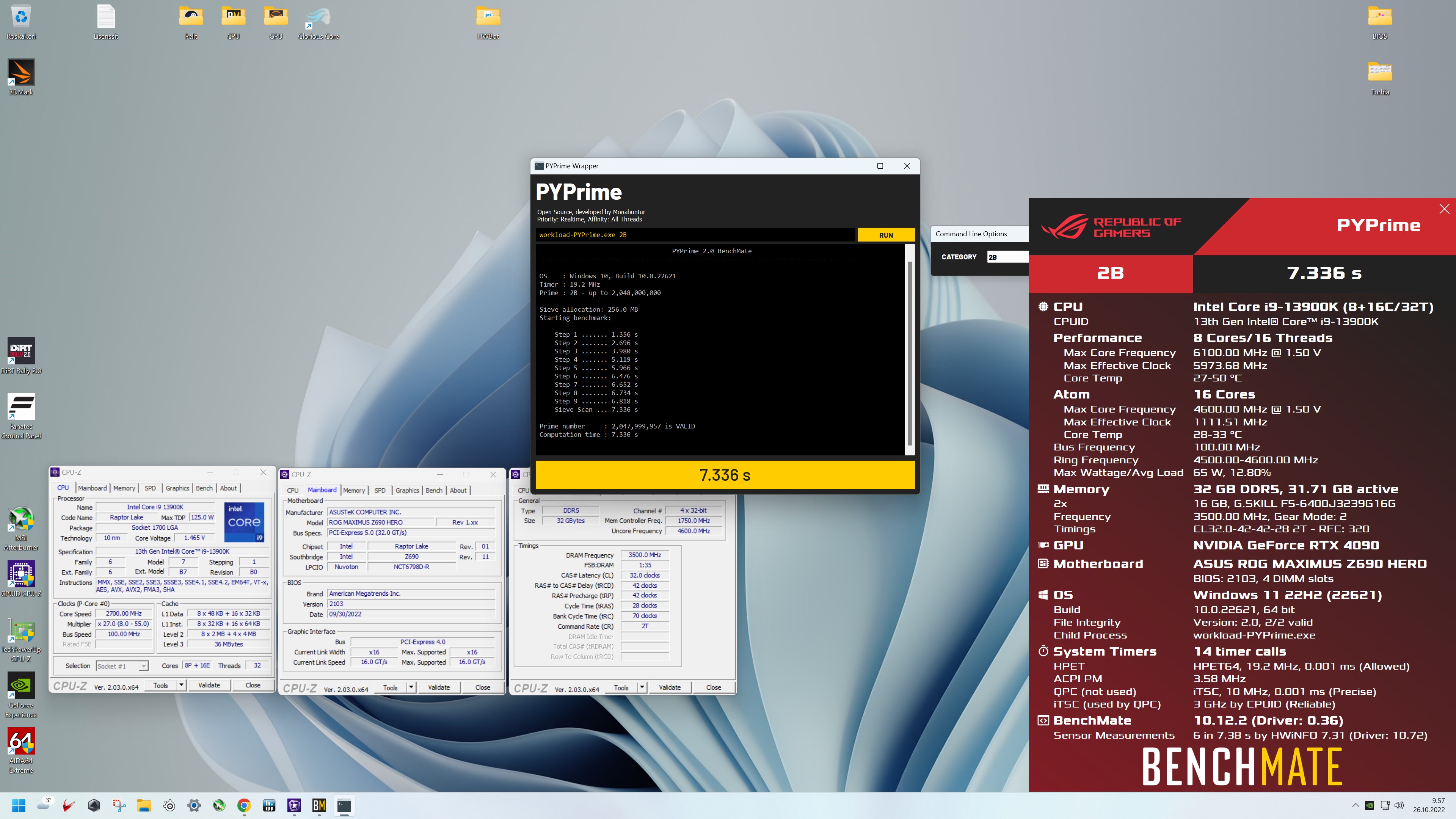This screenshot has height=819, width=1456.
Task: Launch CPUID CPU-Z desktop shortcut
Action: [x=21, y=579]
